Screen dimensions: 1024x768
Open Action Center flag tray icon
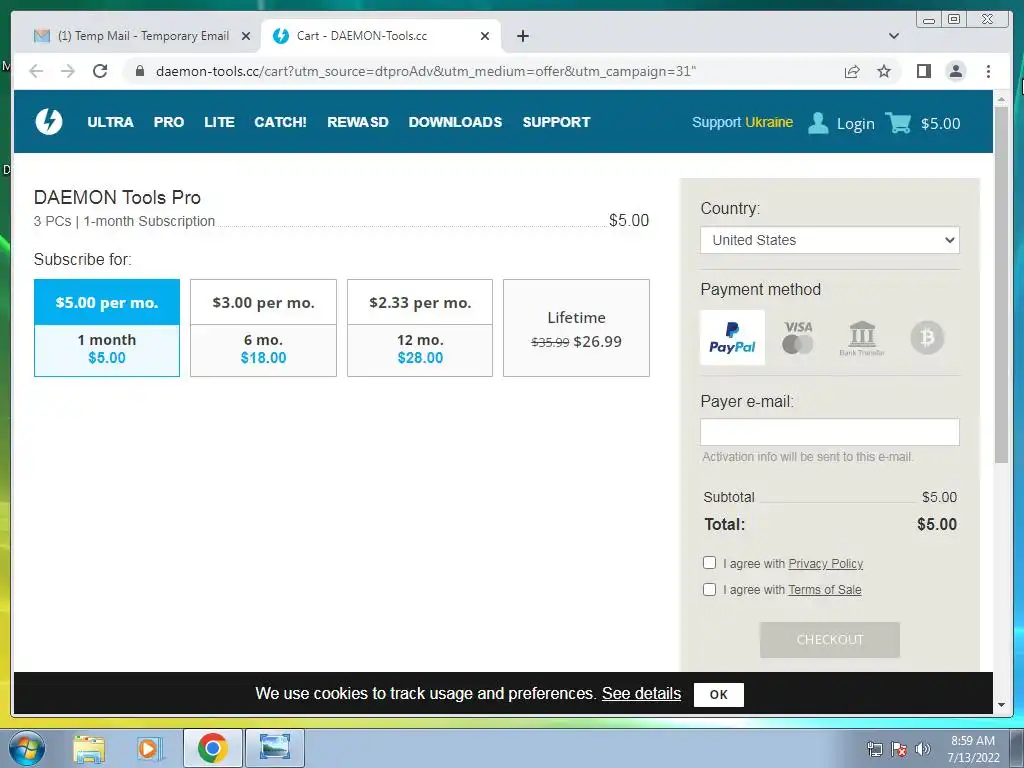pos(899,748)
